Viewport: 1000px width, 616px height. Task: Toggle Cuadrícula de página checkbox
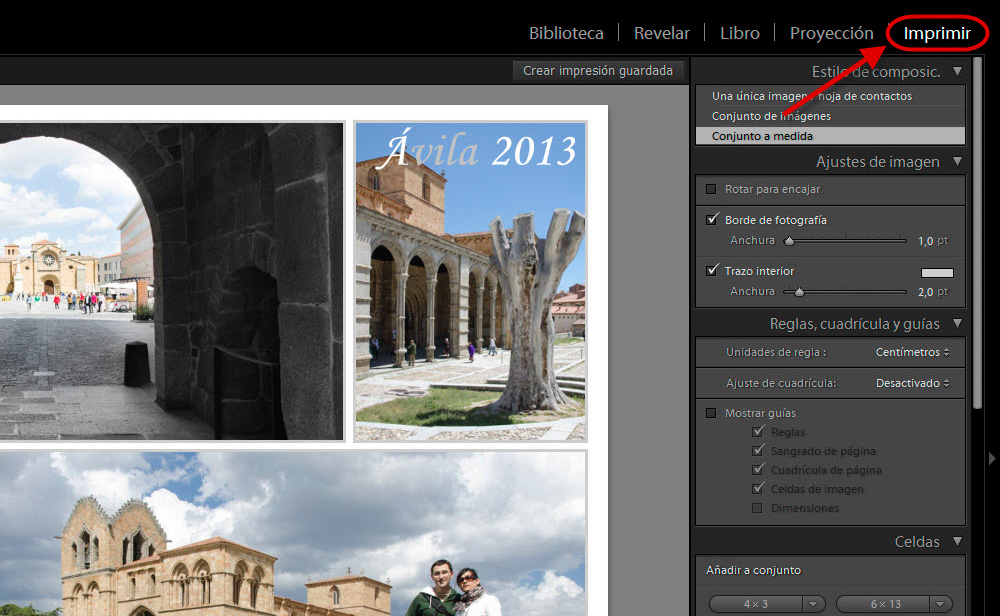pos(757,470)
